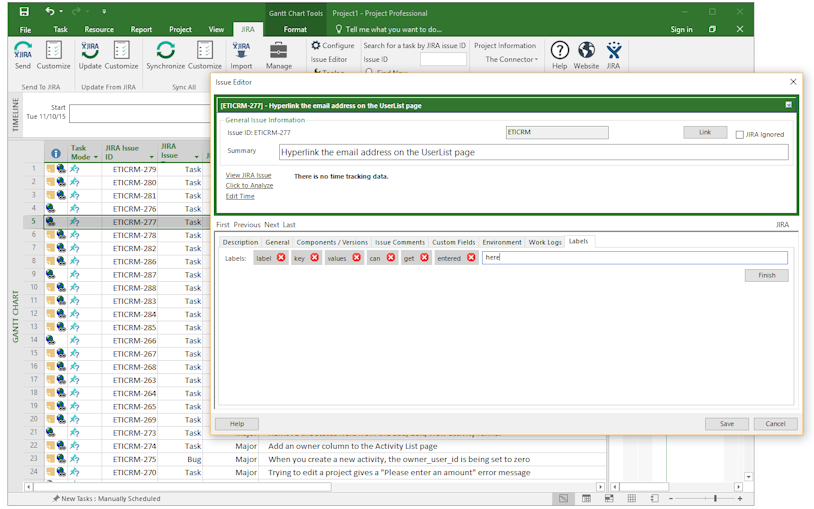The width and height of the screenshot is (814, 509).
Task: Toggle the JIRA Ignored checkbox
Action: [x=739, y=135]
